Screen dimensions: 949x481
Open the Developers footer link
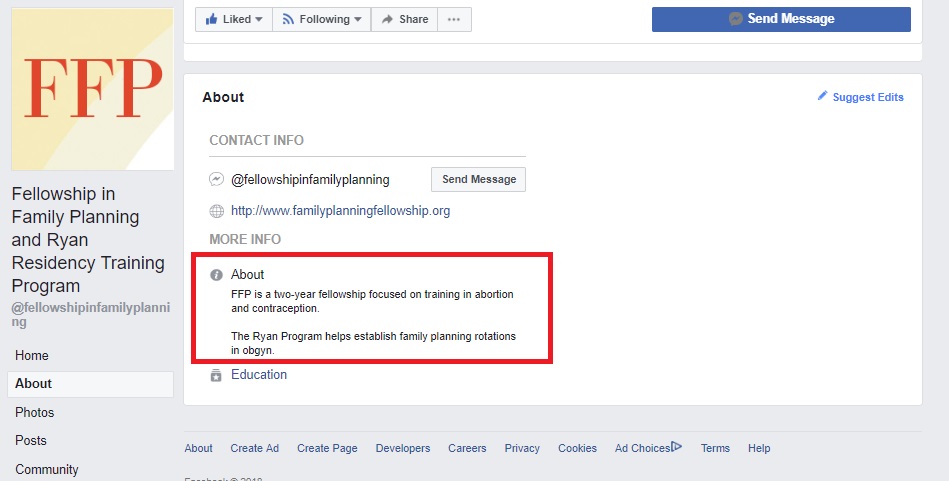[402, 448]
